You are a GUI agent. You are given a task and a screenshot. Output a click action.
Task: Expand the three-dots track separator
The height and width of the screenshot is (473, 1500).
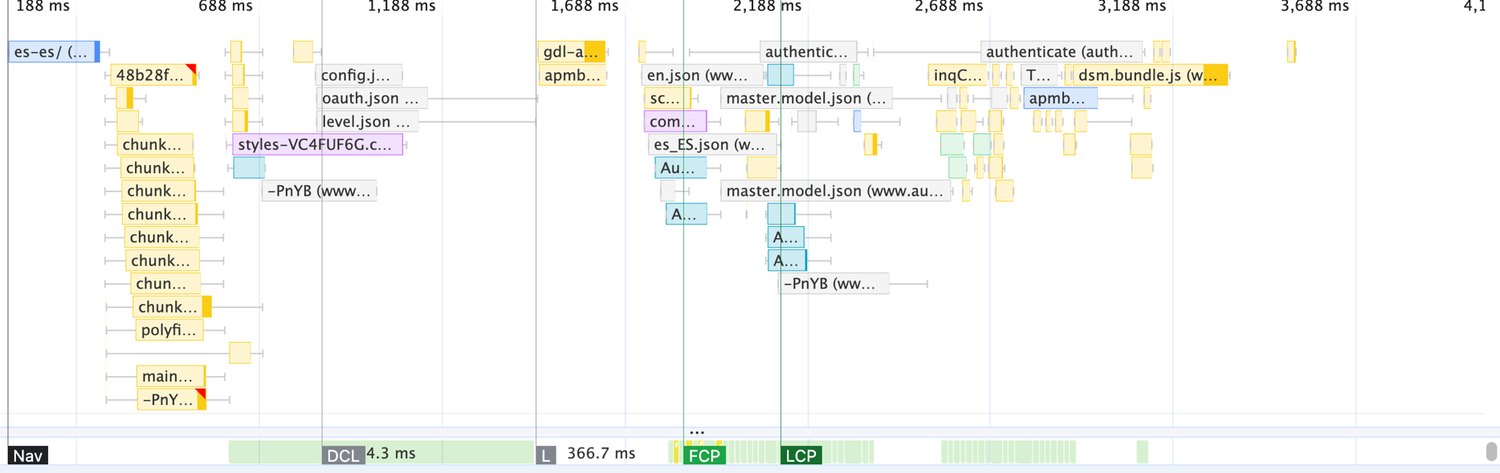[x=697, y=431]
